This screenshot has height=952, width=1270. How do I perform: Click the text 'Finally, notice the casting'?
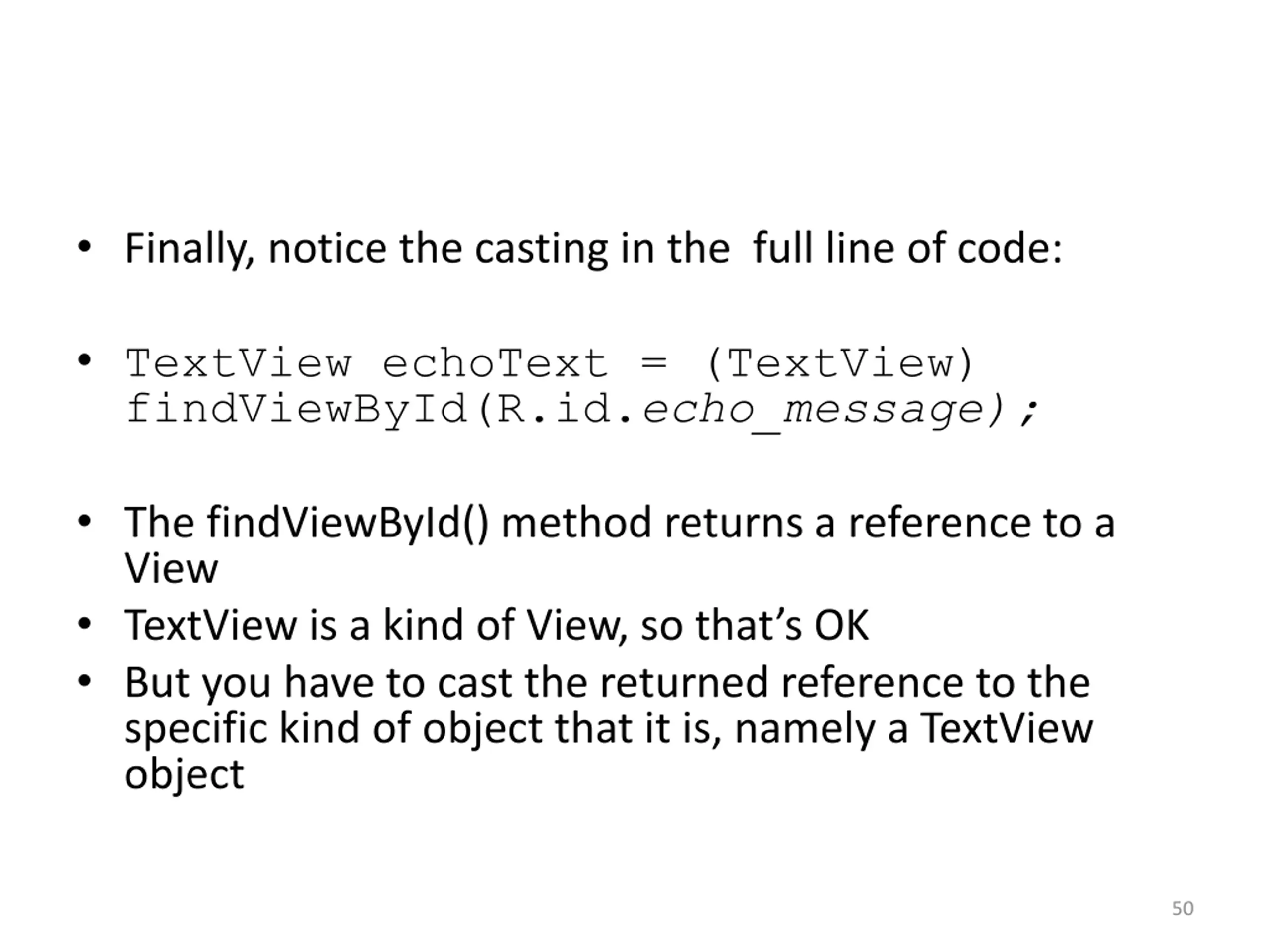pos(366,248)
